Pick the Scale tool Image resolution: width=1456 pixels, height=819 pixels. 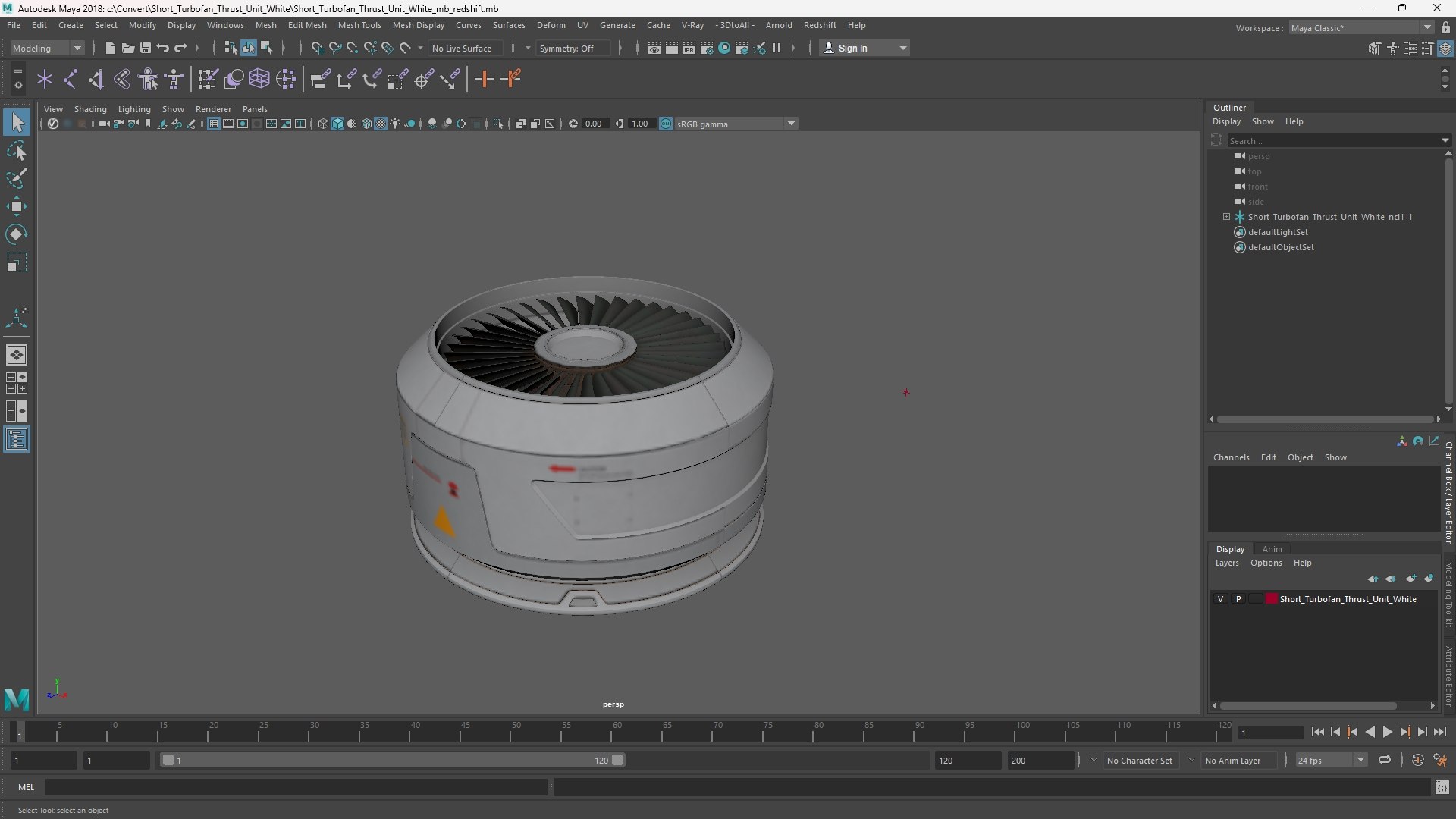(17, 263)
